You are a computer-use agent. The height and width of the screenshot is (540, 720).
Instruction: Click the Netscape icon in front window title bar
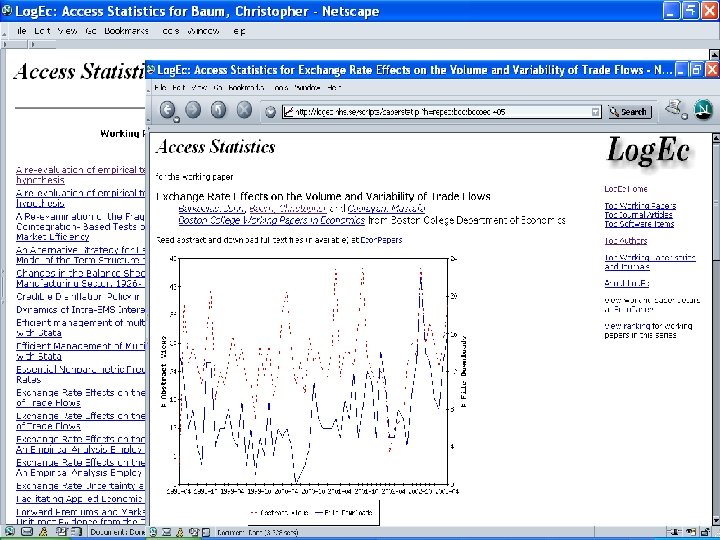click(x=151, y=70)
